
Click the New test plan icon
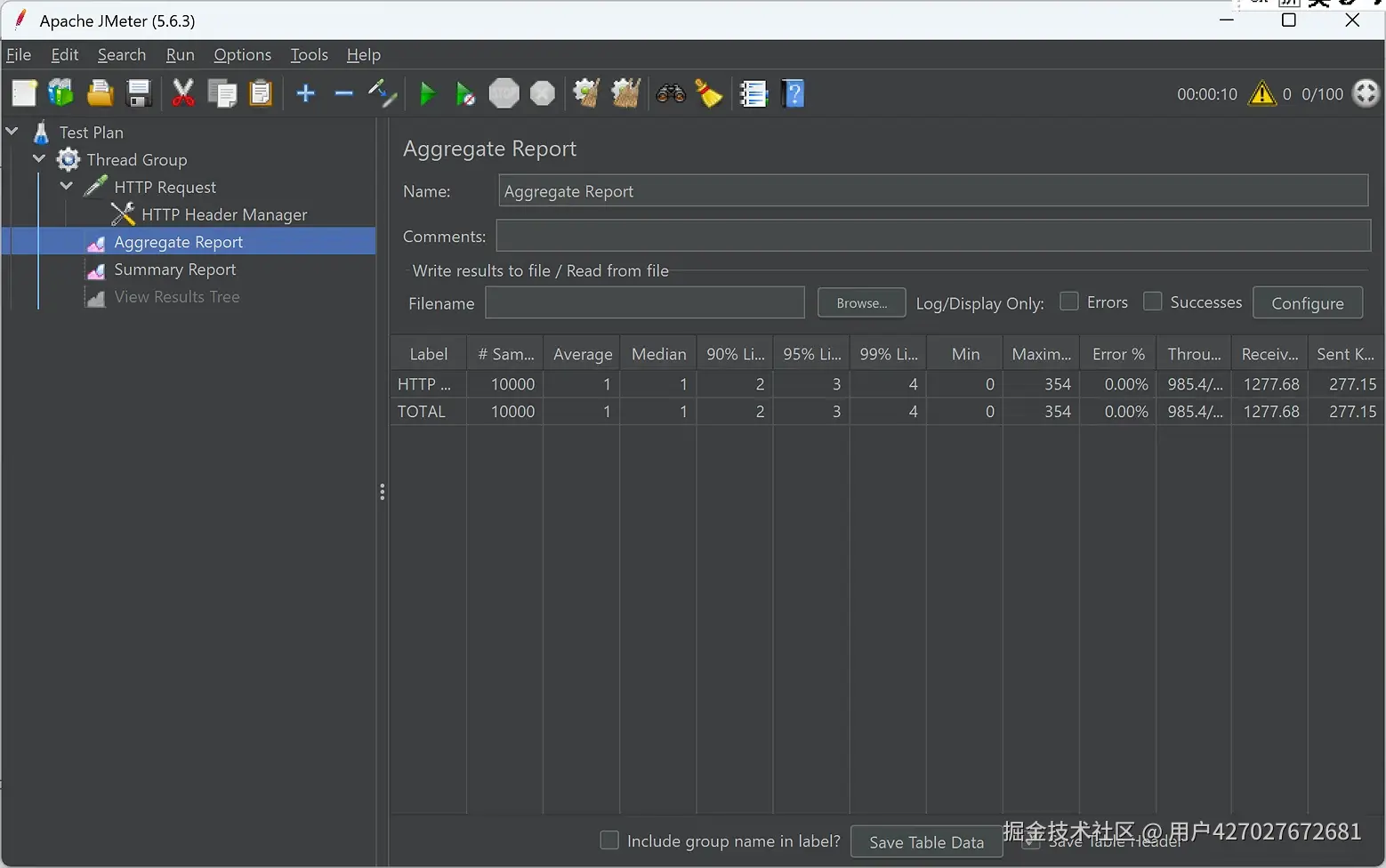pos(24,93)
